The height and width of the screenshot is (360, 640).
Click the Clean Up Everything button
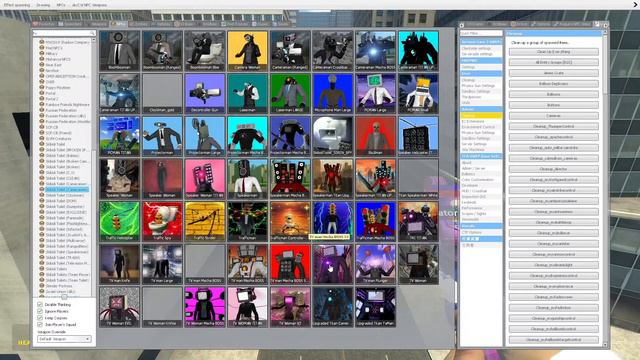[553, 52]
